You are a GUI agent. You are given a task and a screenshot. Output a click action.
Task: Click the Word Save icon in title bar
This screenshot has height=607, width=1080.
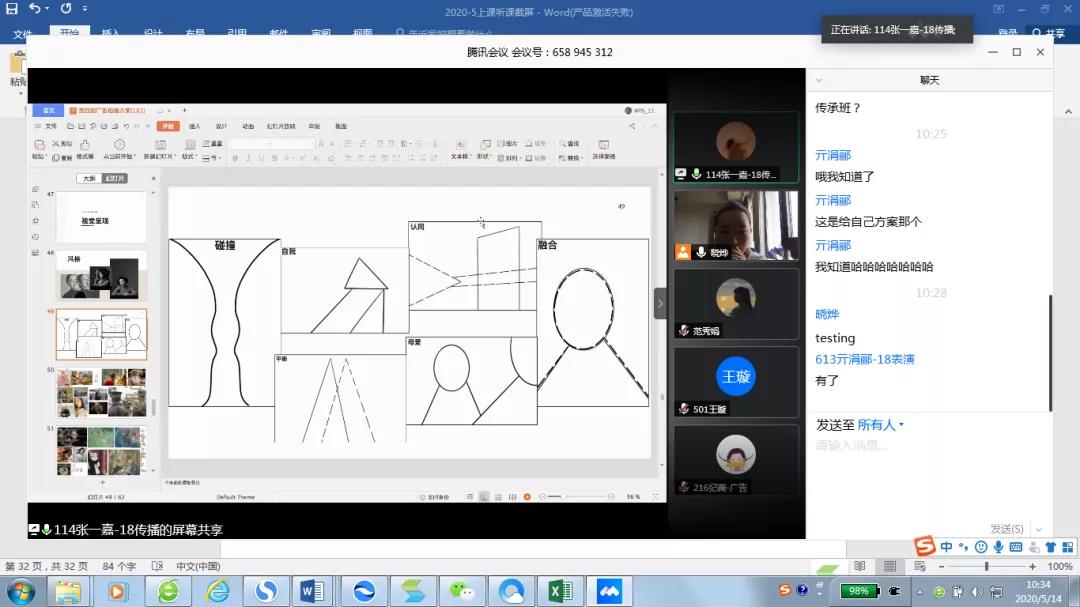(12, 9)
